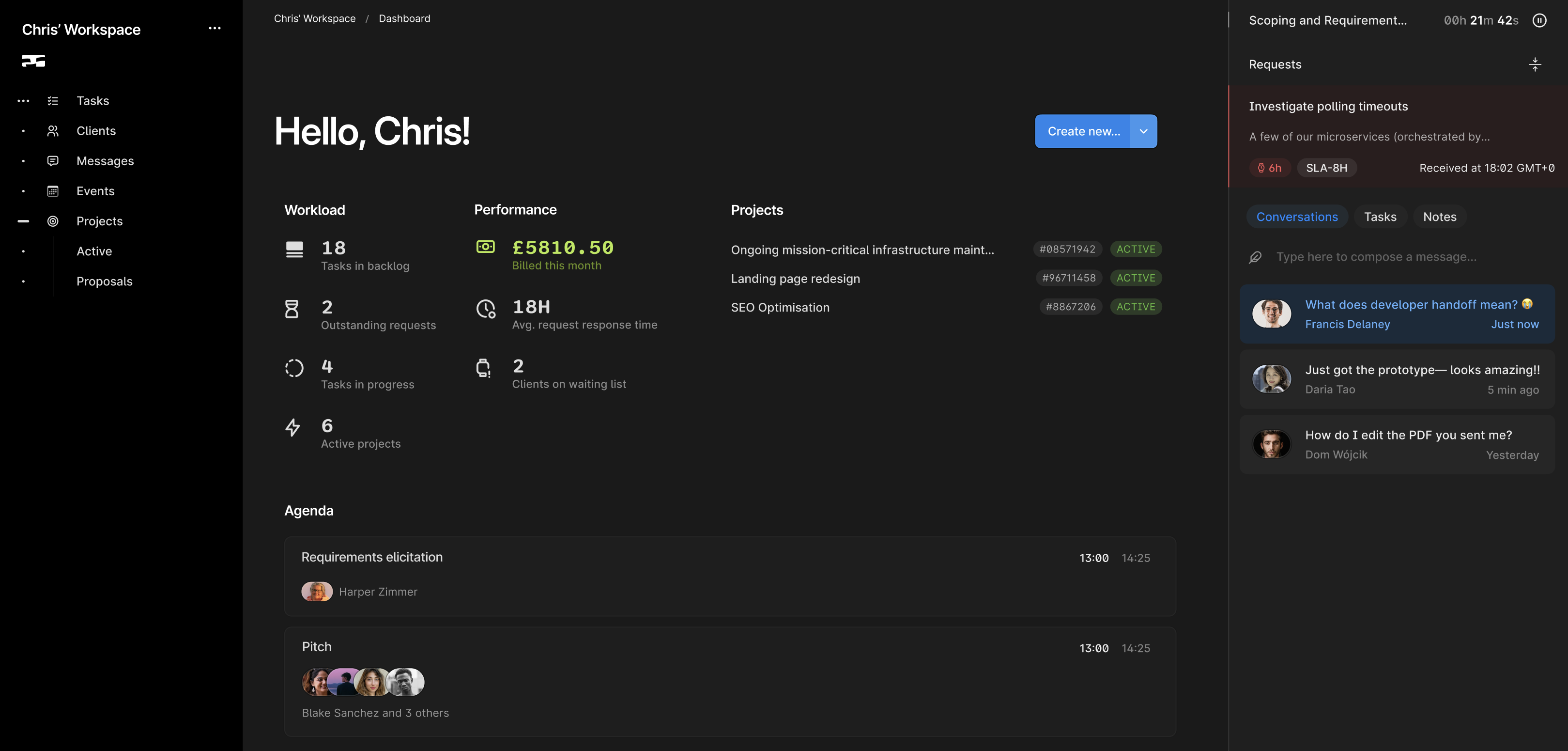Screen dimensions: 1568x751
Task: Click the 6h remaining timer badge
Action: tap(1269, 168)
